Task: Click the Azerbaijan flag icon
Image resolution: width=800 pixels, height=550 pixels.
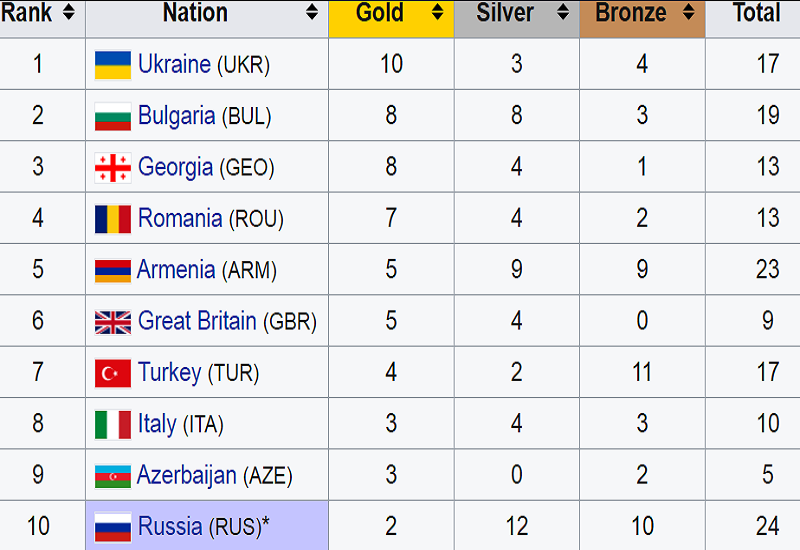Action: click(113, 477)
